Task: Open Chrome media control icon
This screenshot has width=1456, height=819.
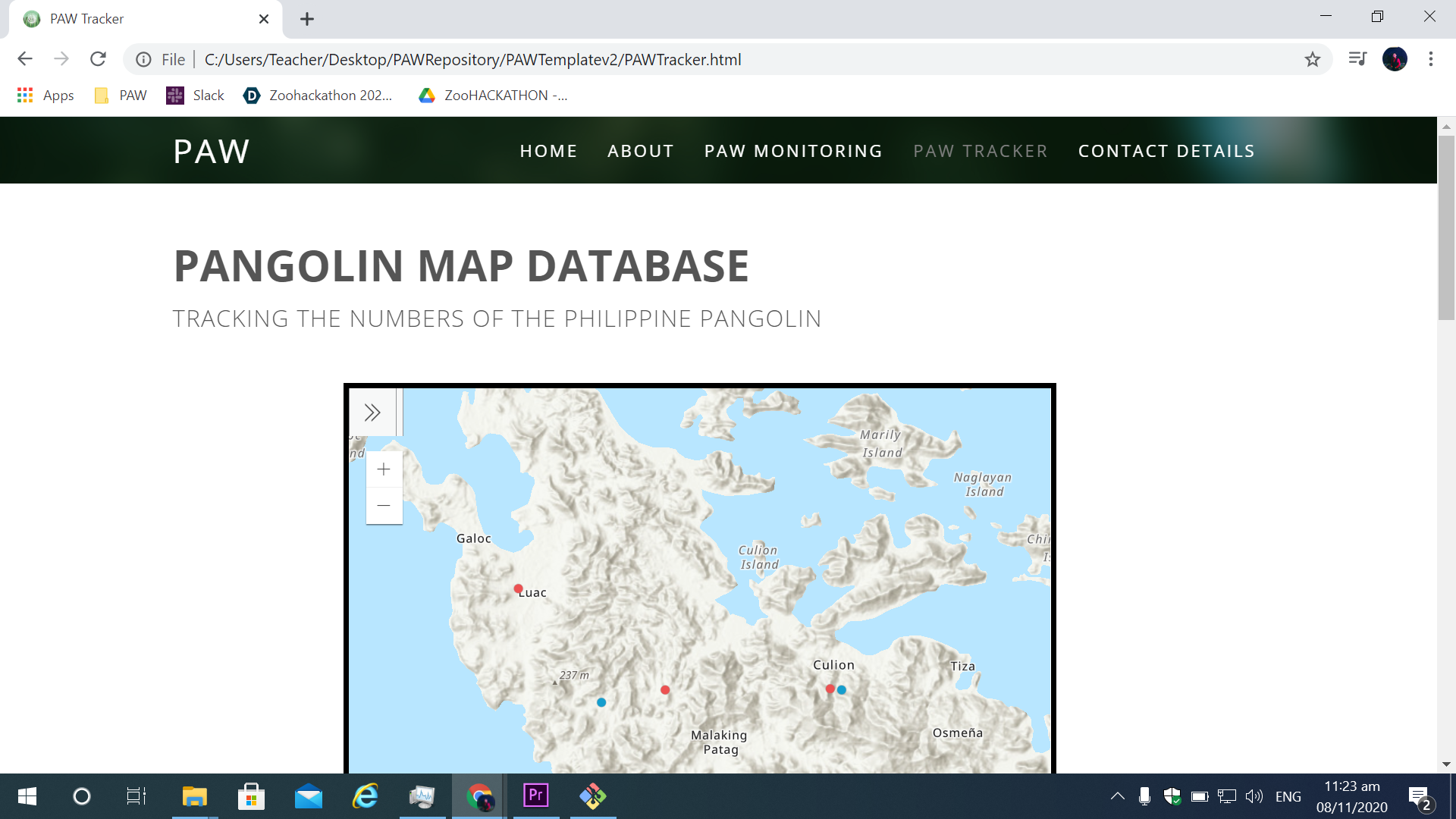Action: click(1357, 59)
